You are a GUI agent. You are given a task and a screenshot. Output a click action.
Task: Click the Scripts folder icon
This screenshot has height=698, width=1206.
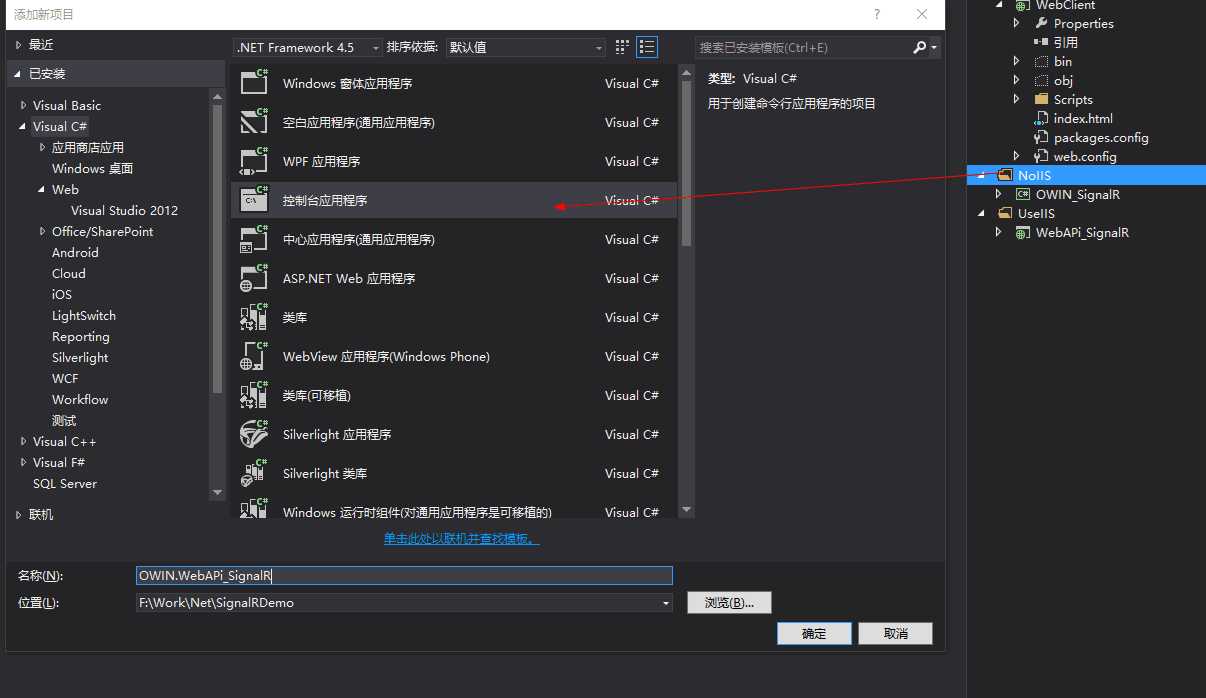tap(1041, 99)
